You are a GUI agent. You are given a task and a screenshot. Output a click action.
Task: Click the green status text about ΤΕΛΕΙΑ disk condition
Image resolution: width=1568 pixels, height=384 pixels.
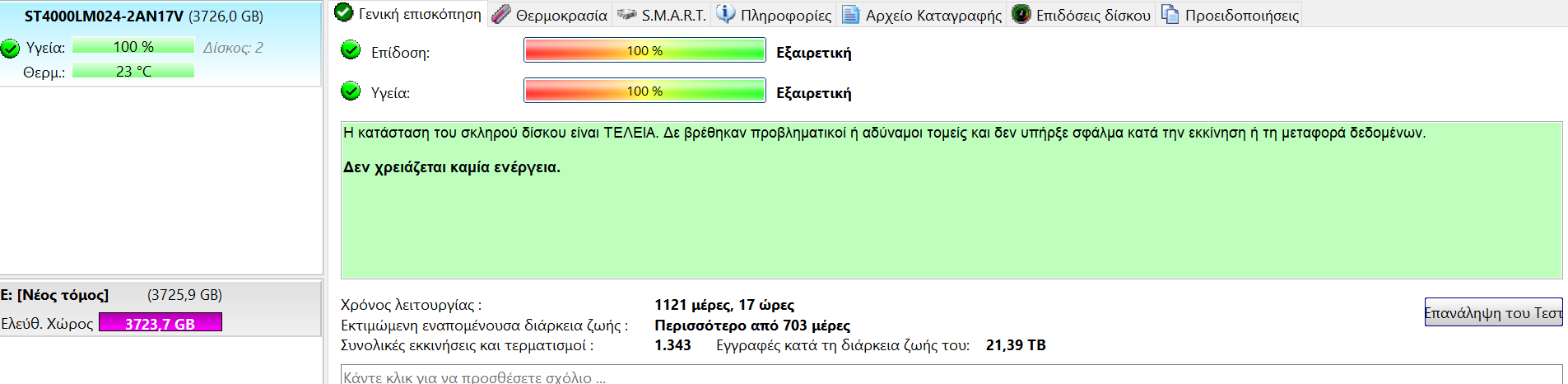click(x=884, y=133)
